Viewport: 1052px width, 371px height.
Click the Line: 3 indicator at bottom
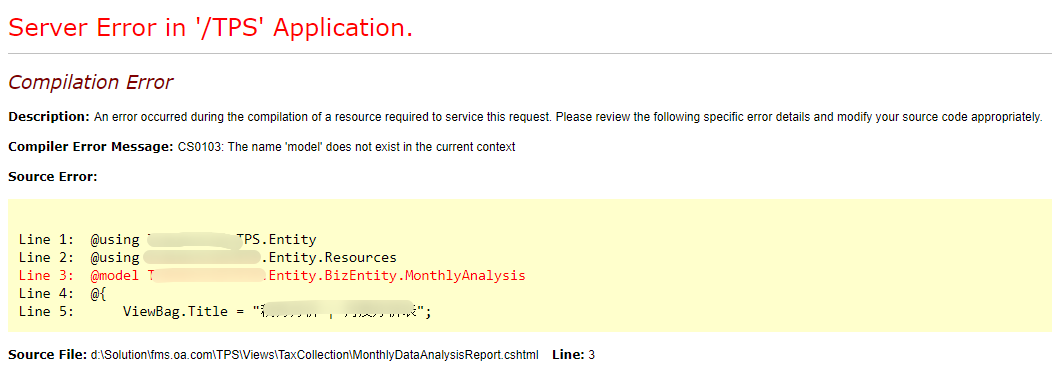574,354
